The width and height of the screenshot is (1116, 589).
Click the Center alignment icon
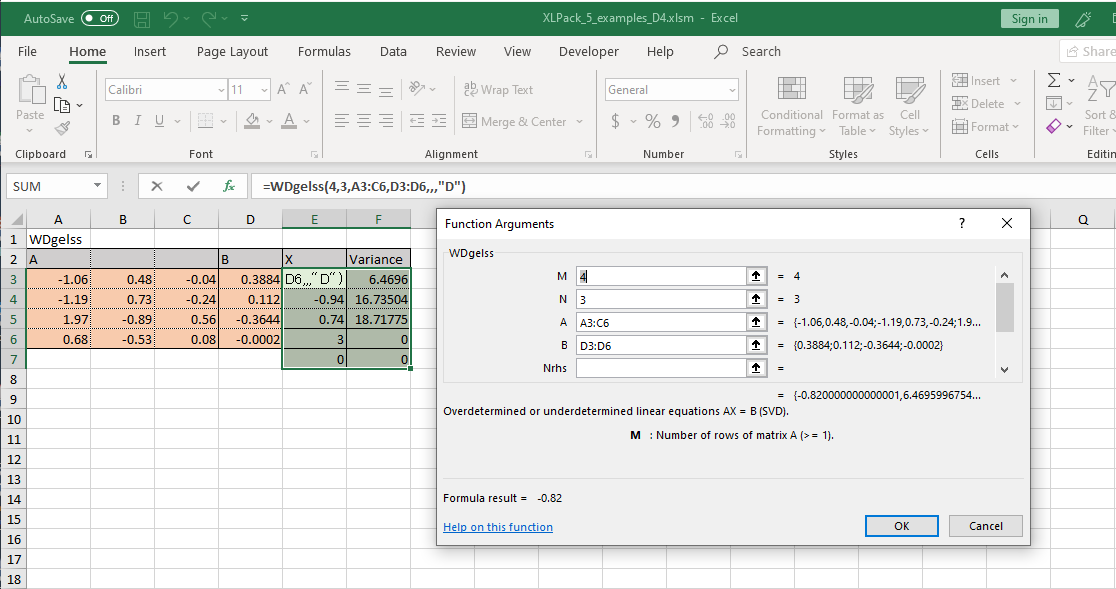[364, 121]
